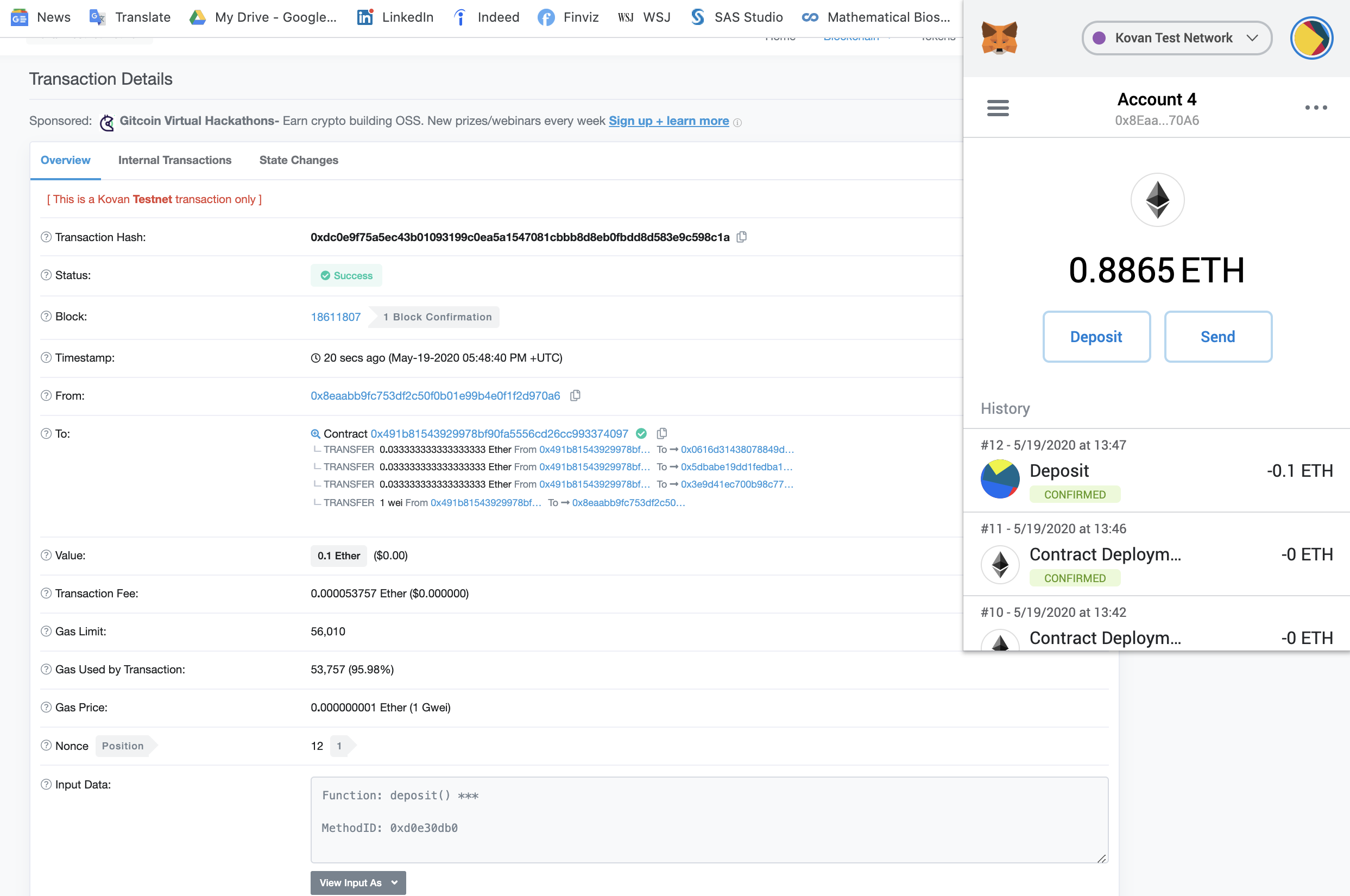Click the MetaMask fox logo
This screenshot has height=896, width=1350.
999,37
